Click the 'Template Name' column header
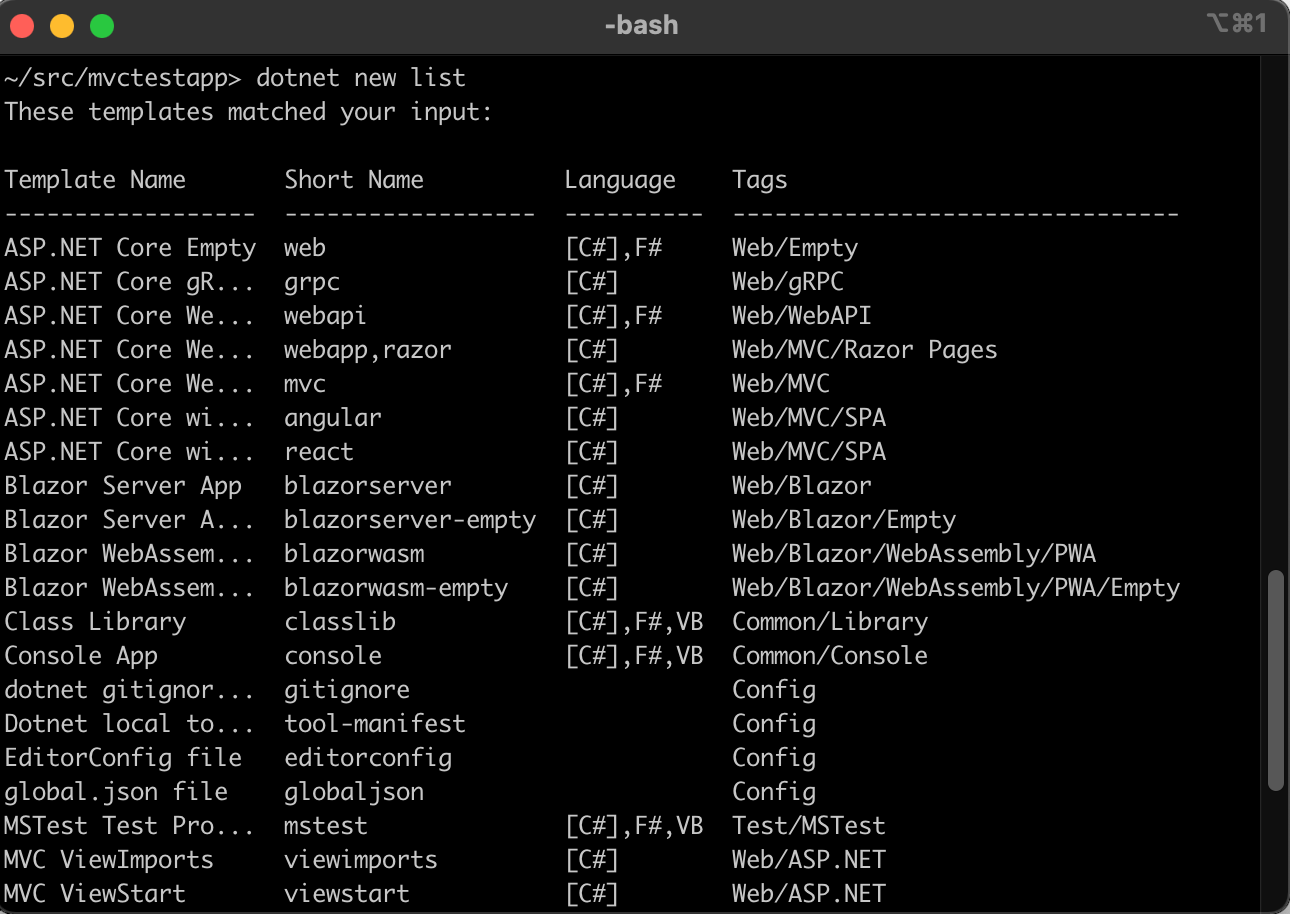Image resolution: width=1290 pixels, height=914 pixels. (95, 180)
